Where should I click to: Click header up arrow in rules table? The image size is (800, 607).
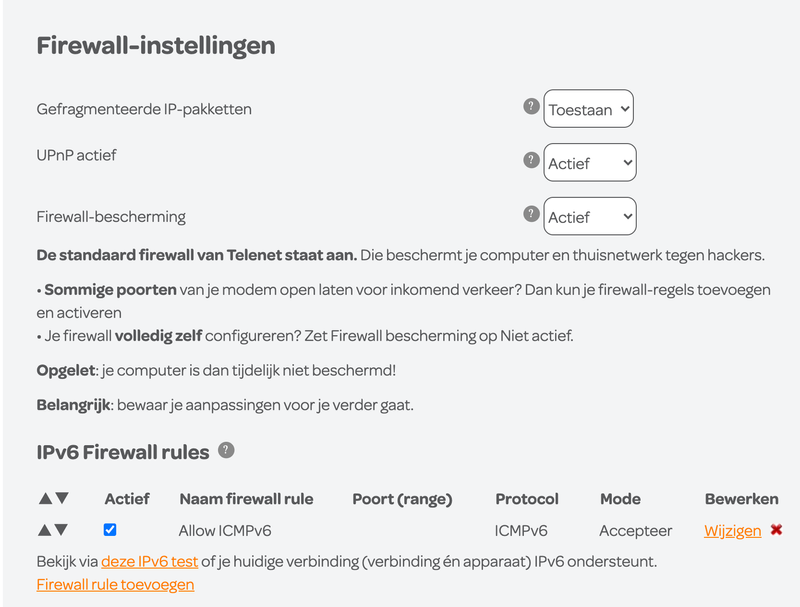pos(45,498)
